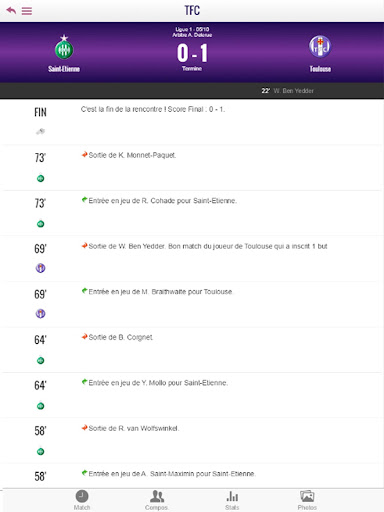Tap the Saint-Etienne team crest
The height and width of the screenshot is (512, 384).
coord(64,47)
